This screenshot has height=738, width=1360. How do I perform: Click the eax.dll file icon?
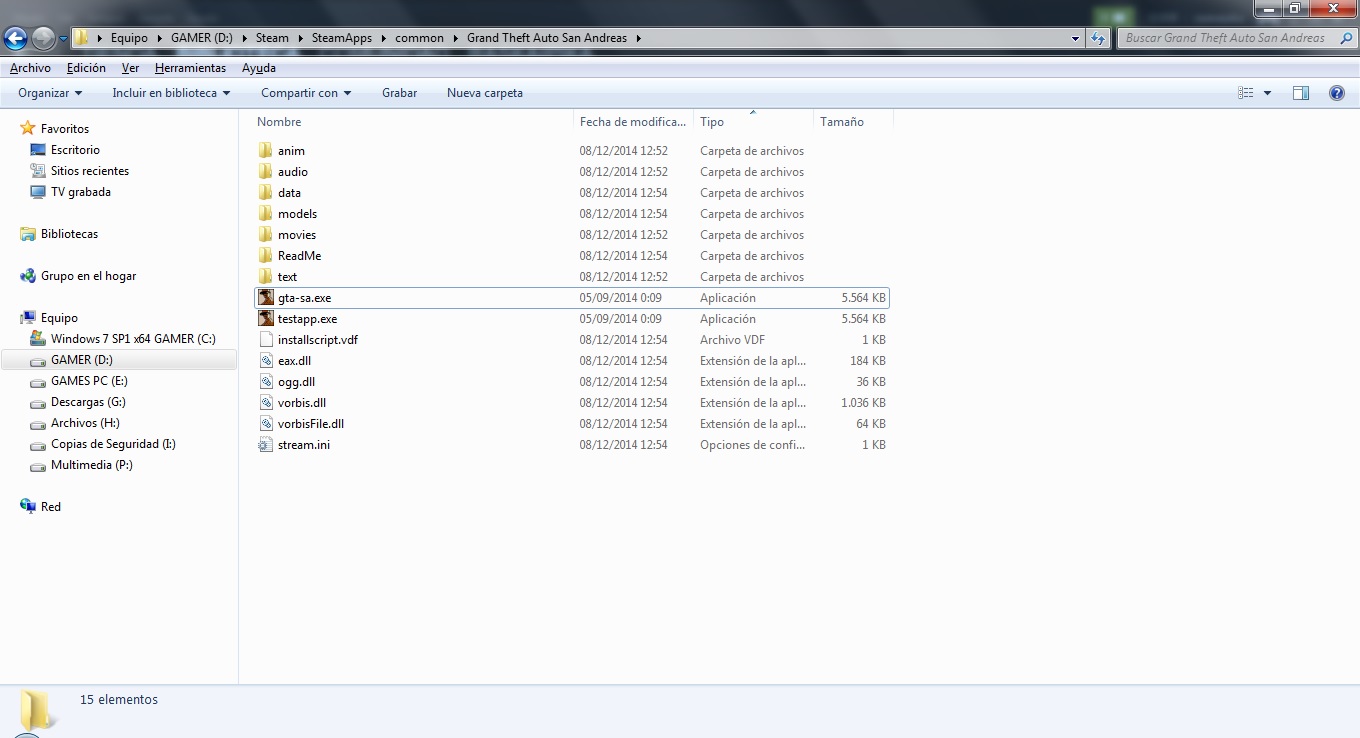(266, 361)
